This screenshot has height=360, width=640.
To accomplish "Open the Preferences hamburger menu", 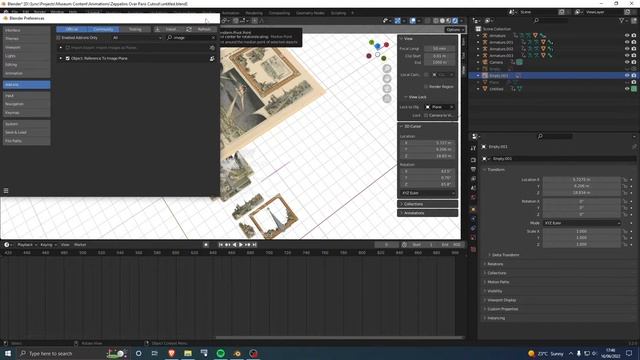I will click(x=6, y=191).
